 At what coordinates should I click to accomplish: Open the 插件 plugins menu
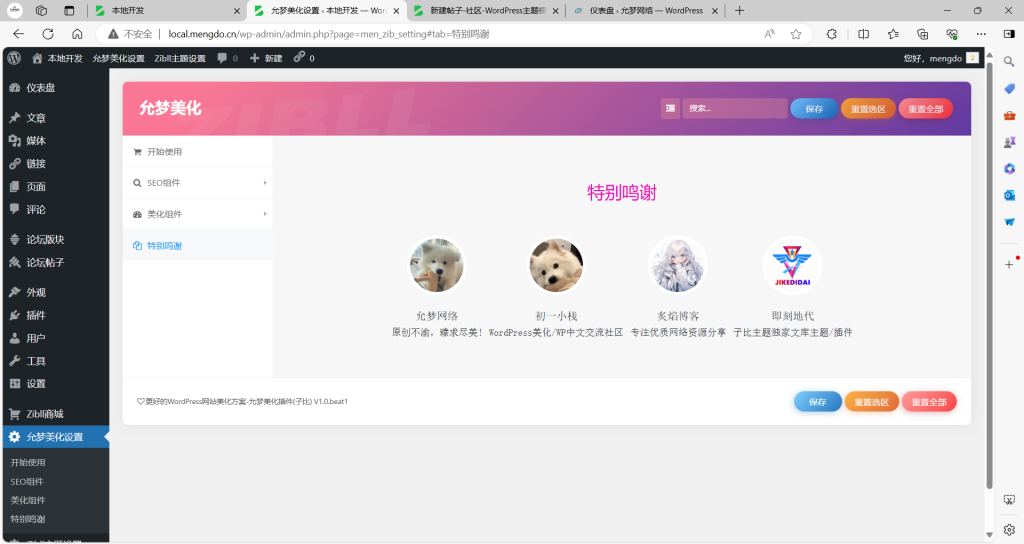click(35, 315)
